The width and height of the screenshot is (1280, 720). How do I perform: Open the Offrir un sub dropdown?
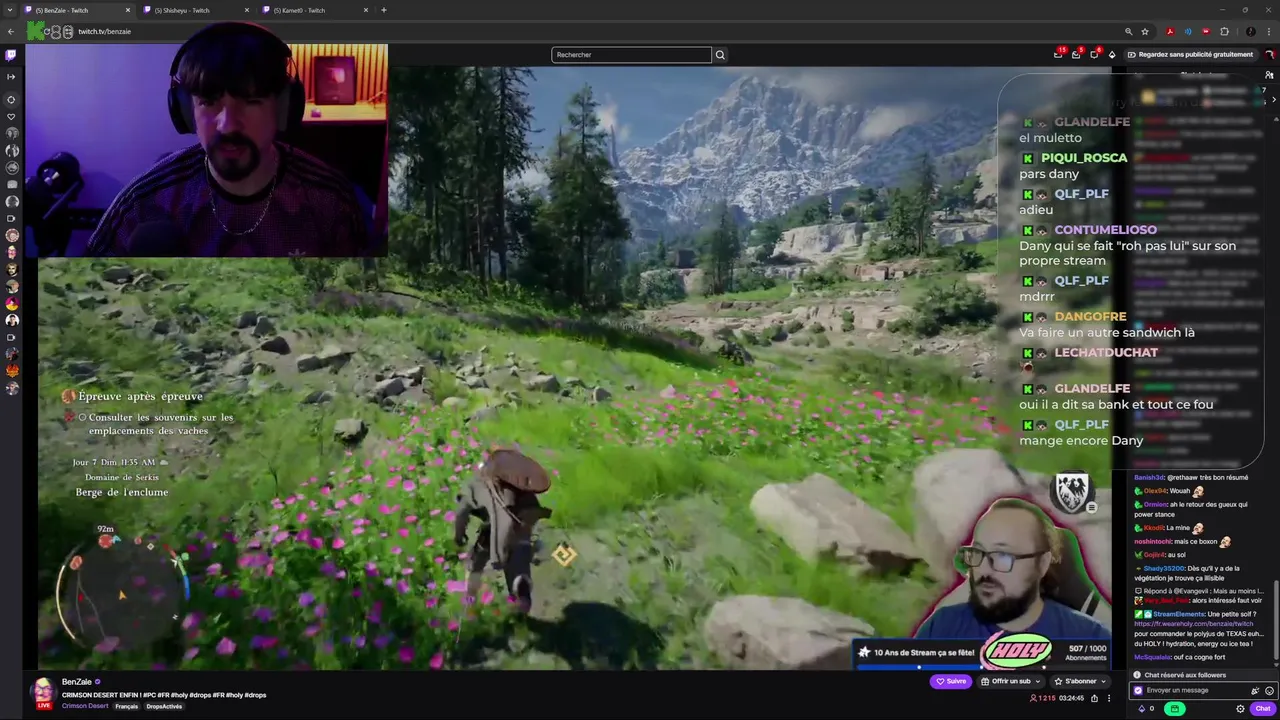(x=1010, y=681)
